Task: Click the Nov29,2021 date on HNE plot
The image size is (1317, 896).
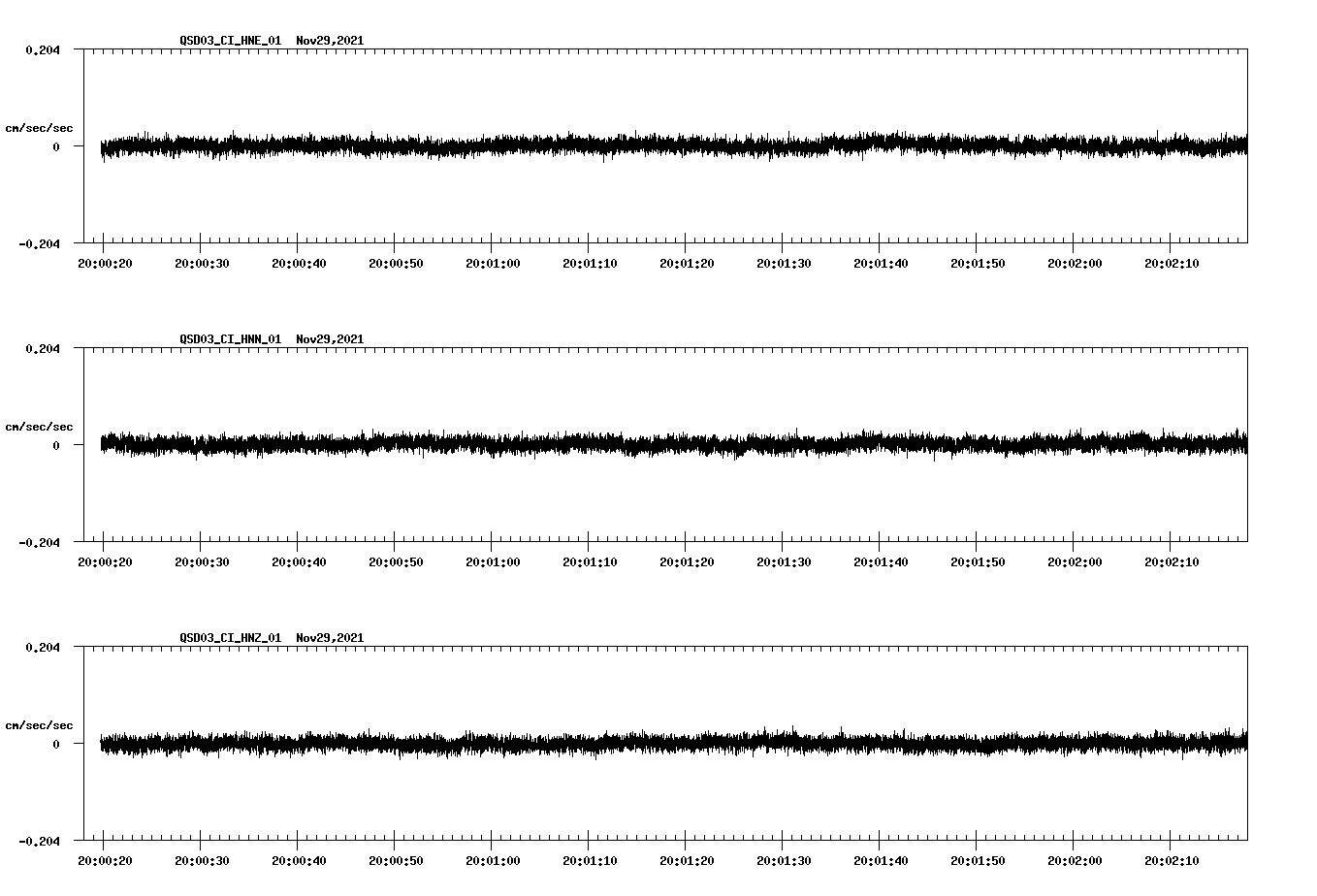Action: coord(330,41)
